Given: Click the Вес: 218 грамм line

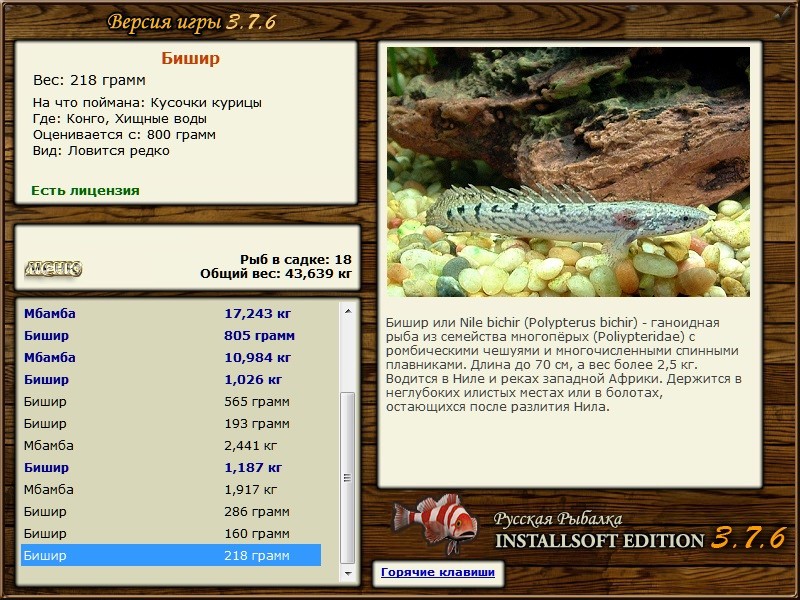Looking at the screenshot, I should click(x=89, y=80).
